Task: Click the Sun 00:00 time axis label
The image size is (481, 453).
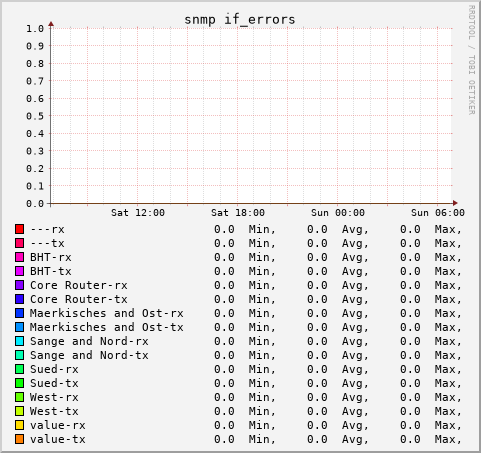Action: click(x=338, y=213)
